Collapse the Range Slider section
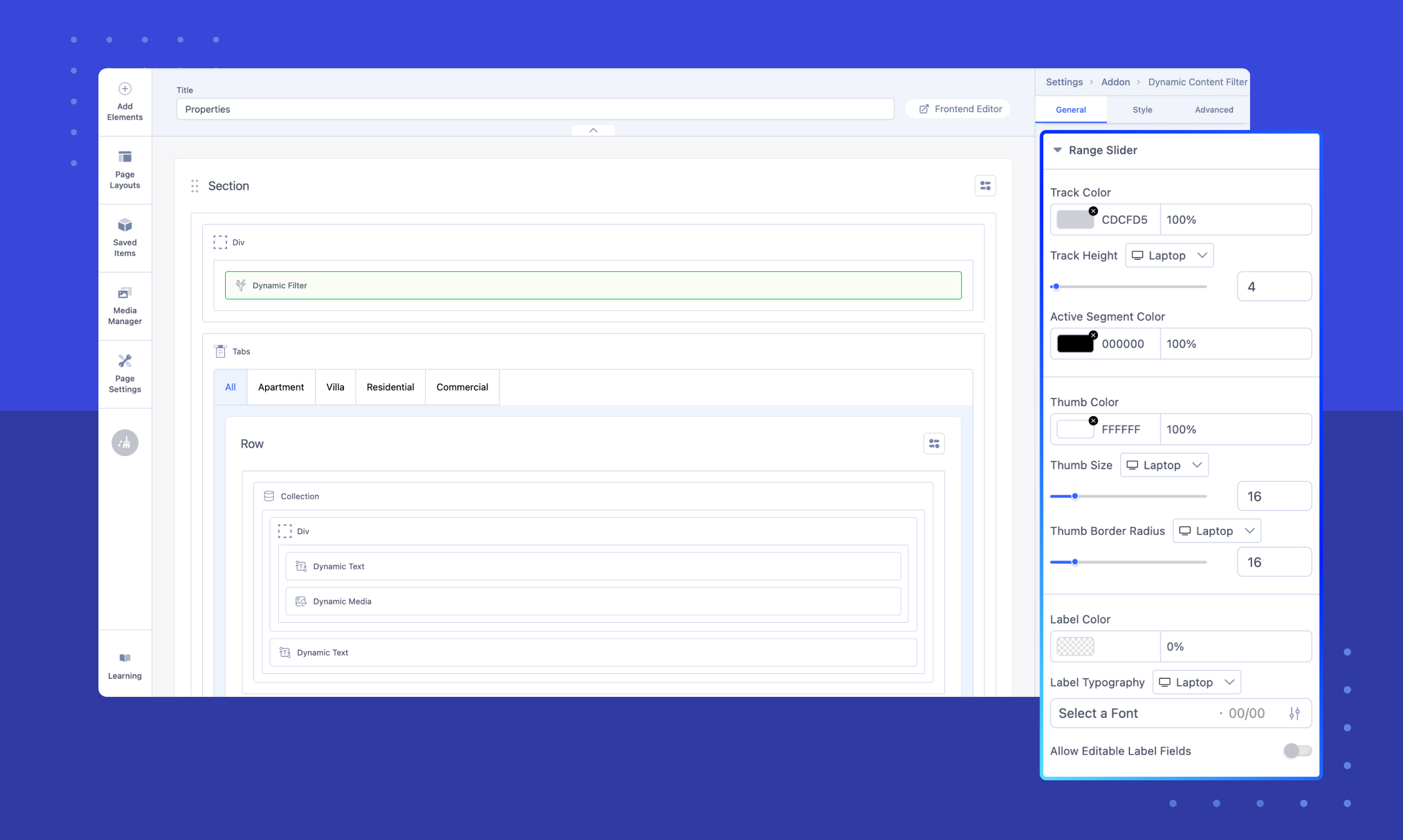 (1057, 150)
